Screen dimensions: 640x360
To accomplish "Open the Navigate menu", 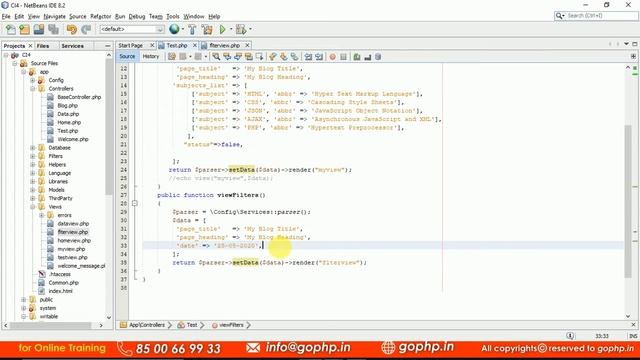I will coord(54,16).
